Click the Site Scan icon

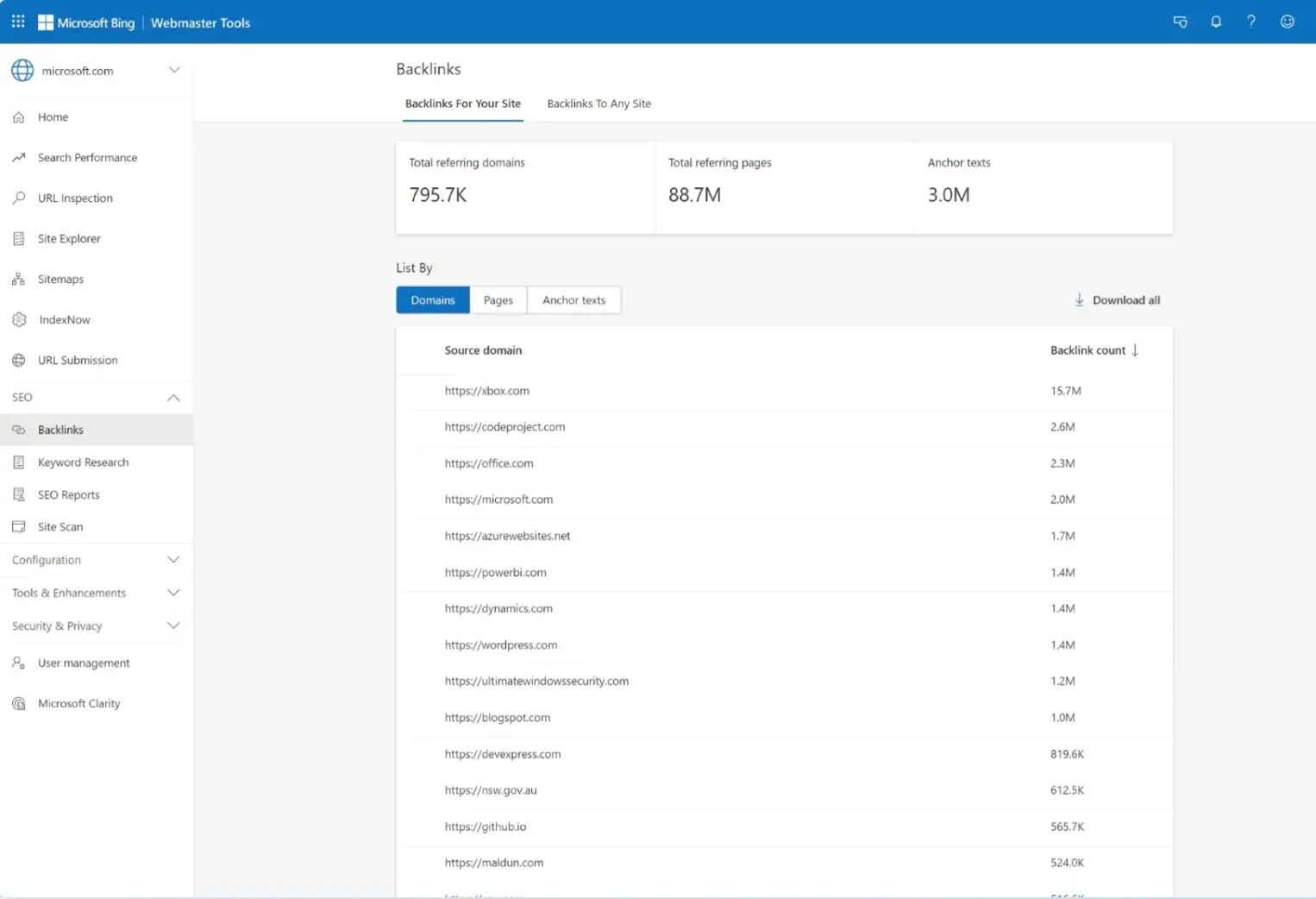[x=19, y=527]
